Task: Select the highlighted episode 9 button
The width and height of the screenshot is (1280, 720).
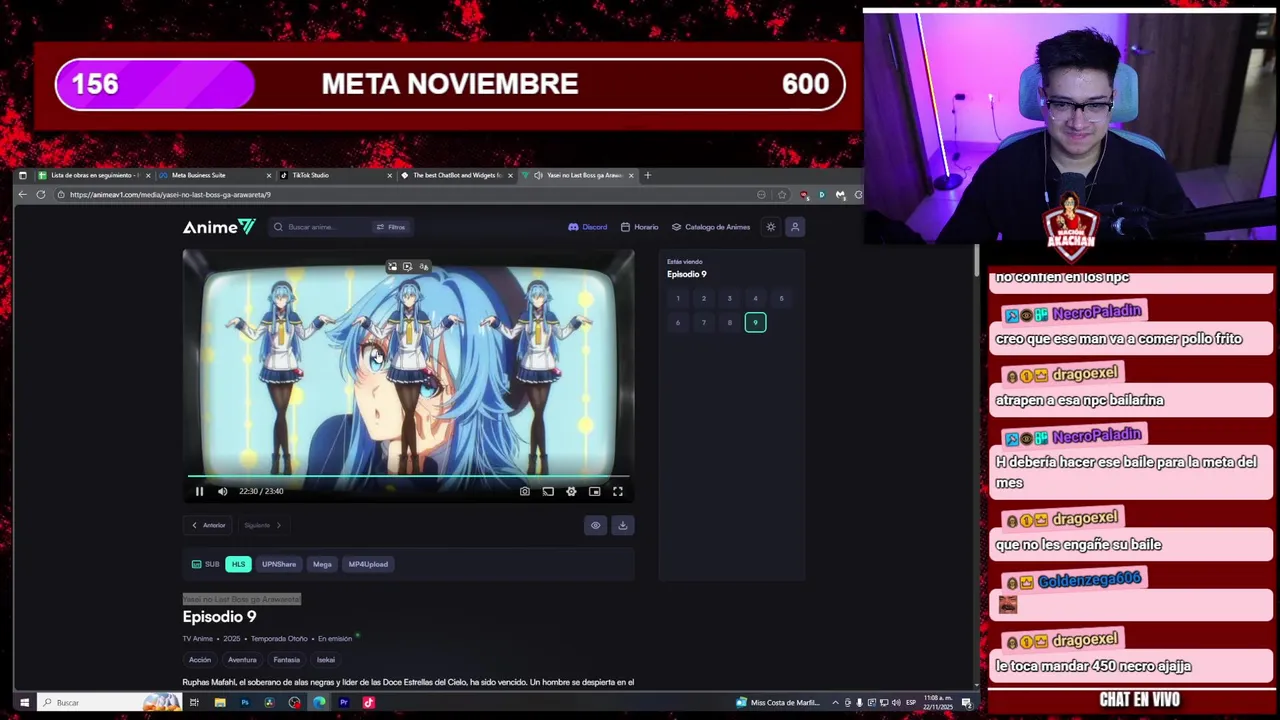Action: [755, 322]
